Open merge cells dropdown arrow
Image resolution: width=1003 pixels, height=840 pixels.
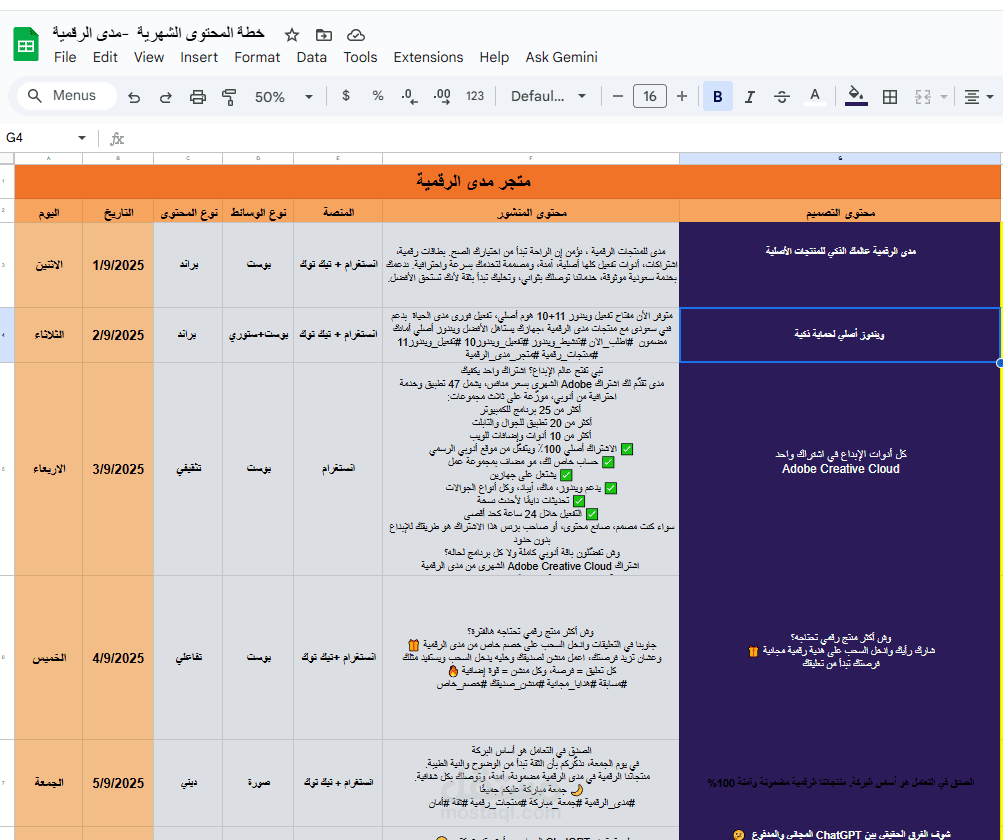pyautogui.click(x=944, y=97)
